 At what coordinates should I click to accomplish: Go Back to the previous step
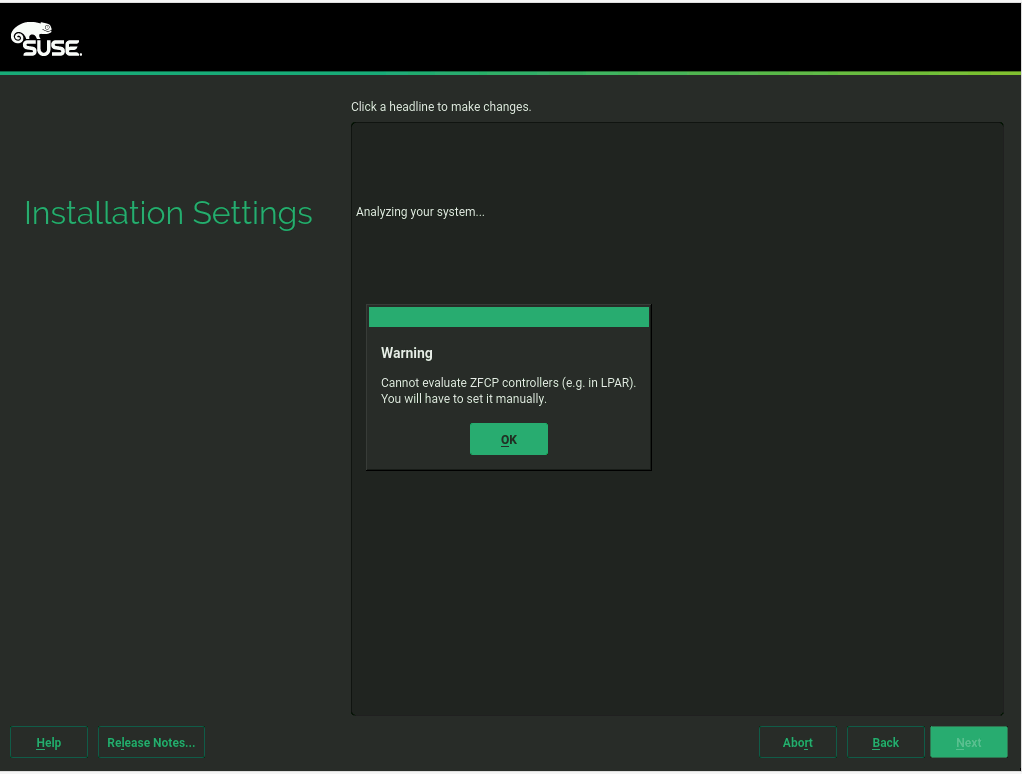click(x=885, y=742)
